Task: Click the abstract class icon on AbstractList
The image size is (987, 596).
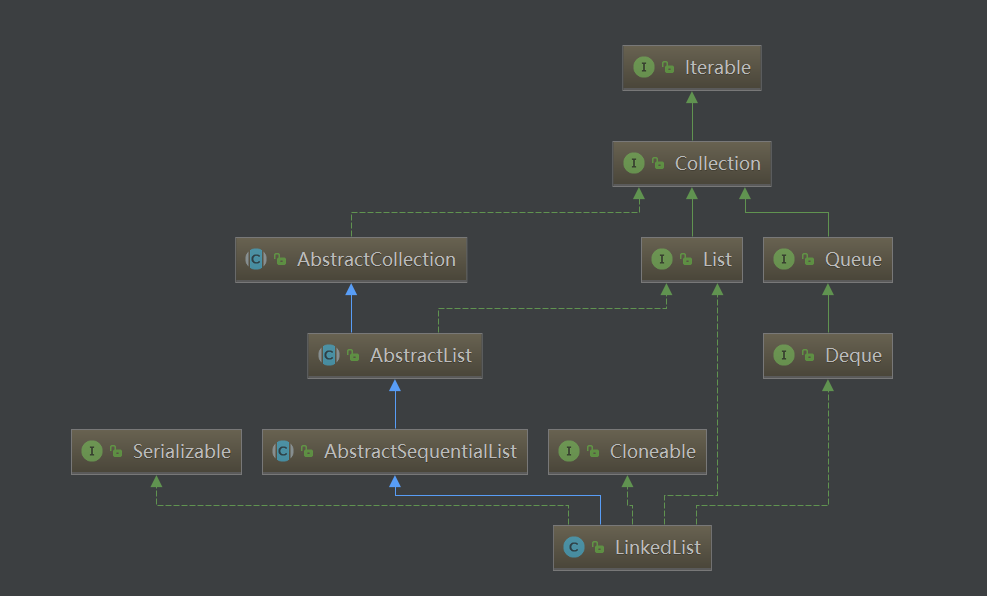Action: coord(329,356)
